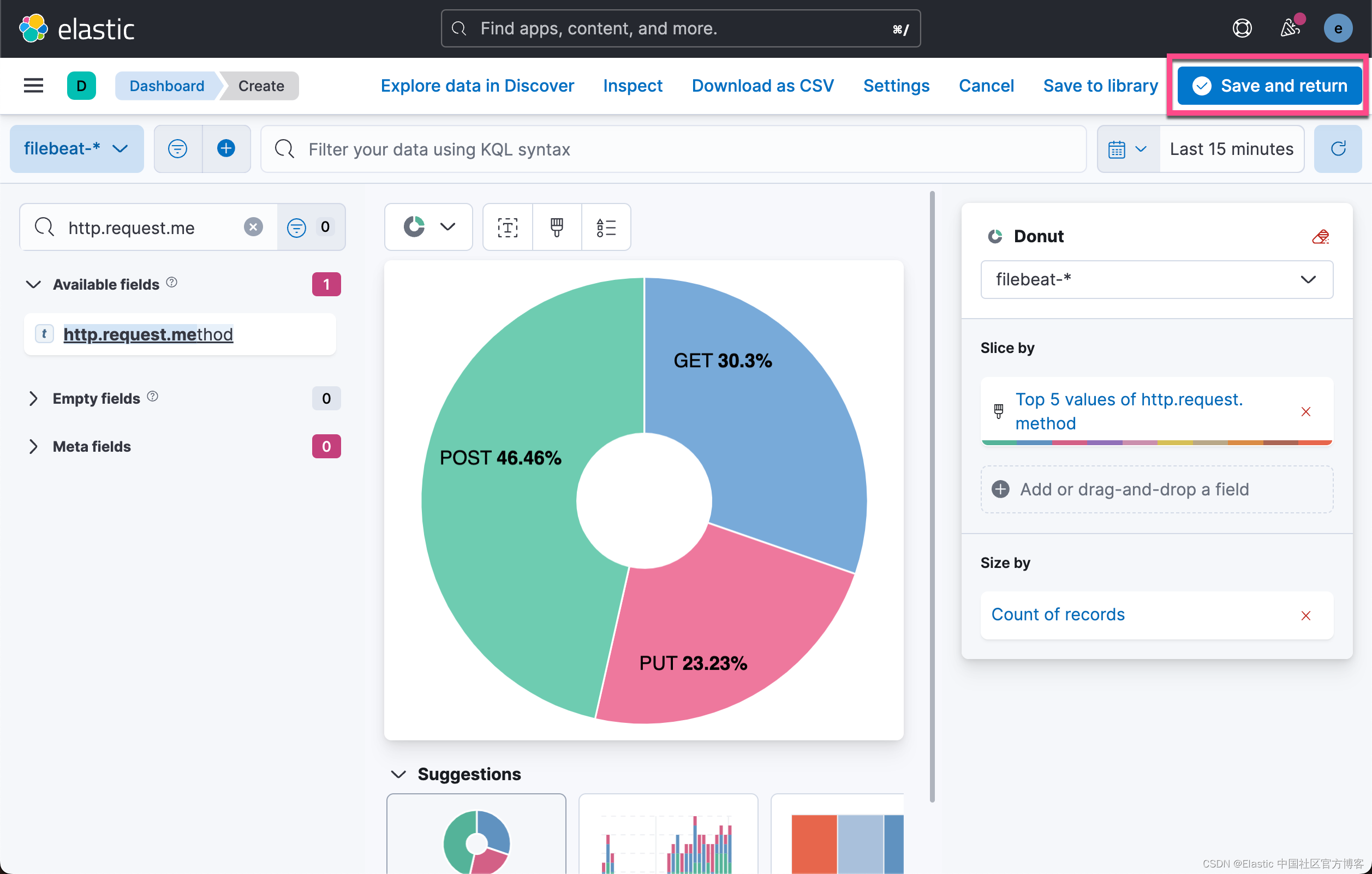Viewport: 1372px width, 874px height.
Task: Open the what's new party popper icon
Action: (x=1291, y=28)
